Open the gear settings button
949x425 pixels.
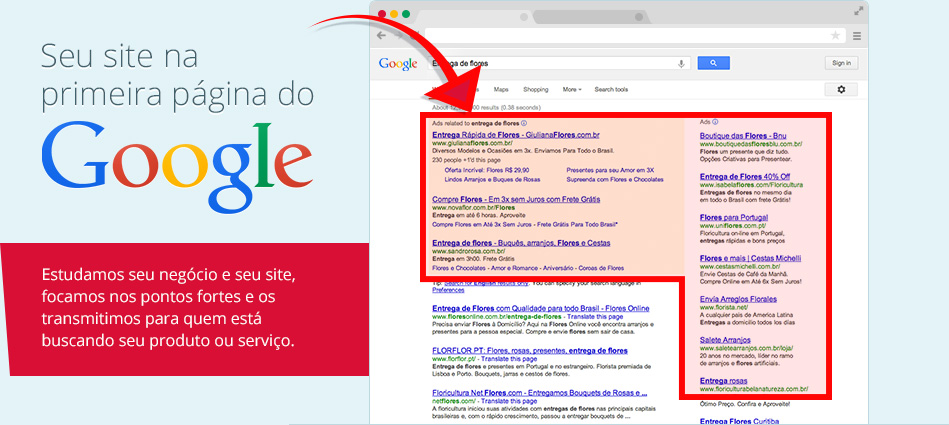pos(841,90)
